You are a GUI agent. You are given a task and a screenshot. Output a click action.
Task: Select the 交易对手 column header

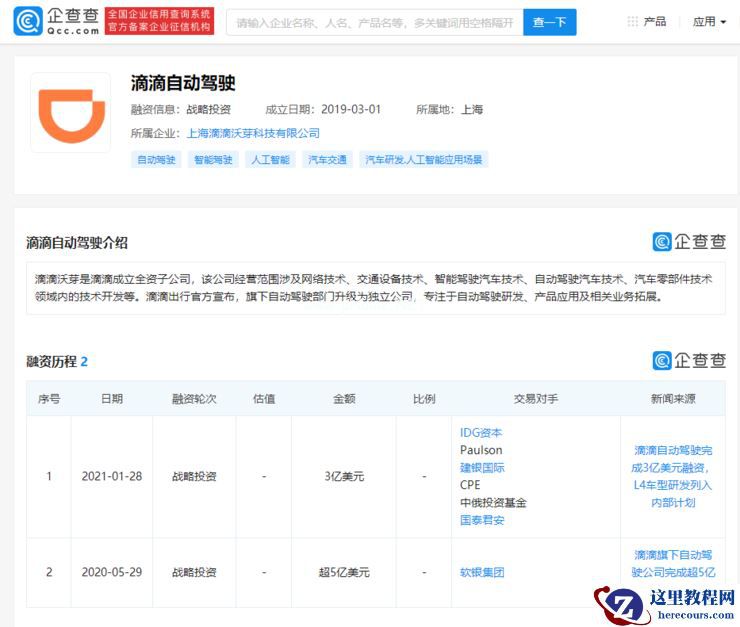click(536, 399)
